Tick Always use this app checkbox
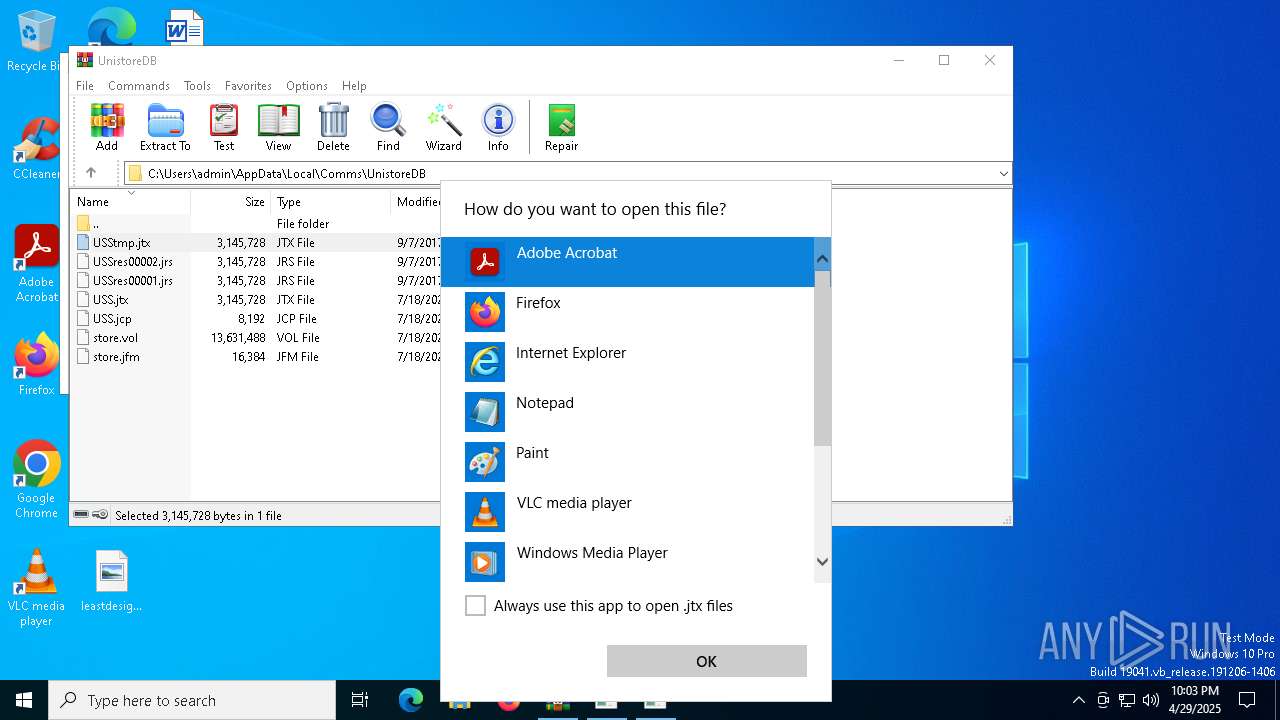 click(476, 605)
